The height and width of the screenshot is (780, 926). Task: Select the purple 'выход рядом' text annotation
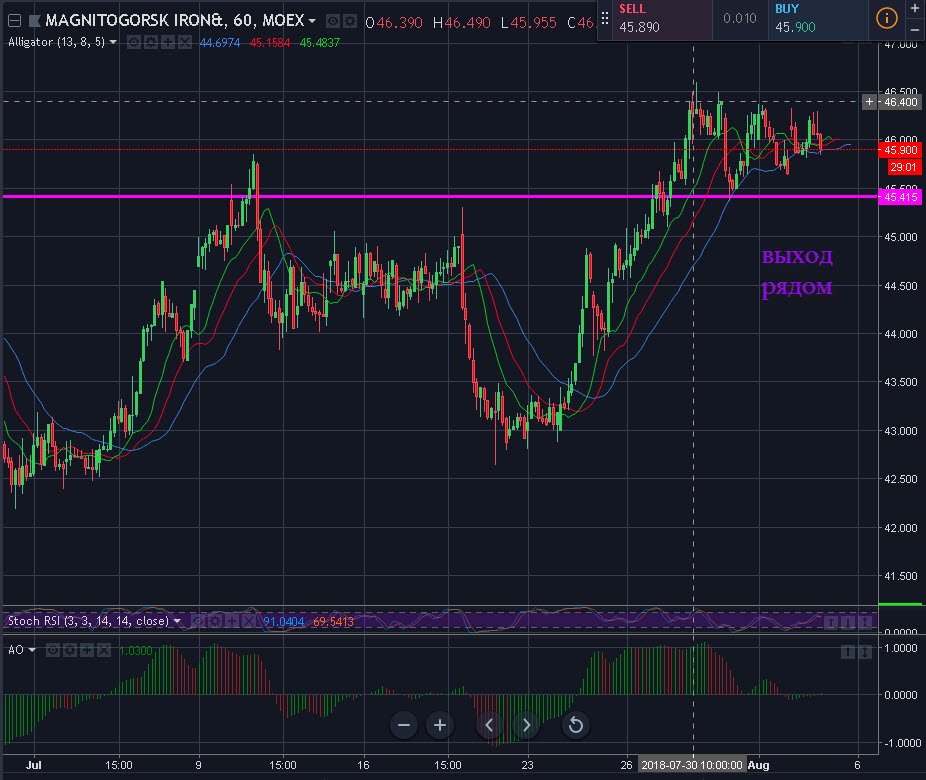[x=797, y=272]
